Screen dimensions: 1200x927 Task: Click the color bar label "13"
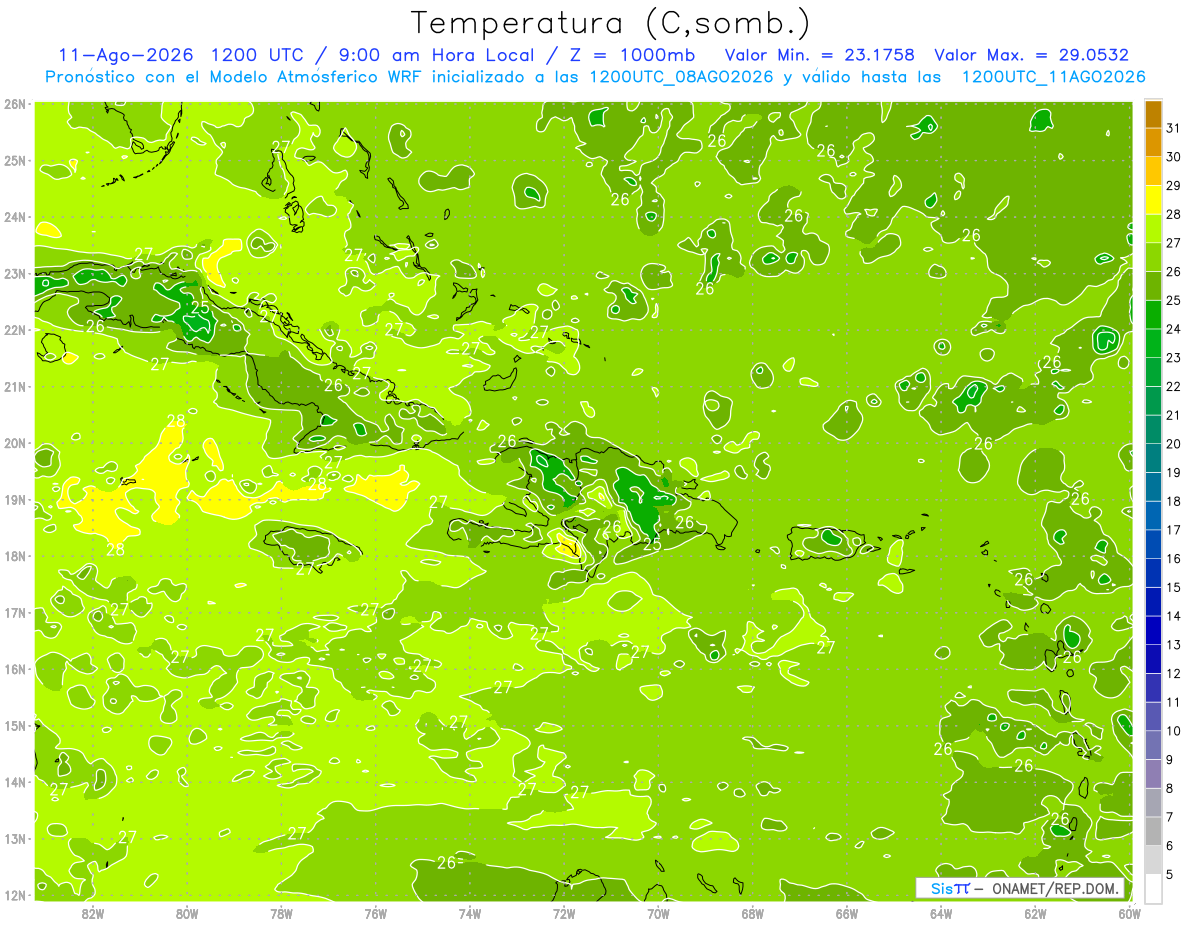1173,645
